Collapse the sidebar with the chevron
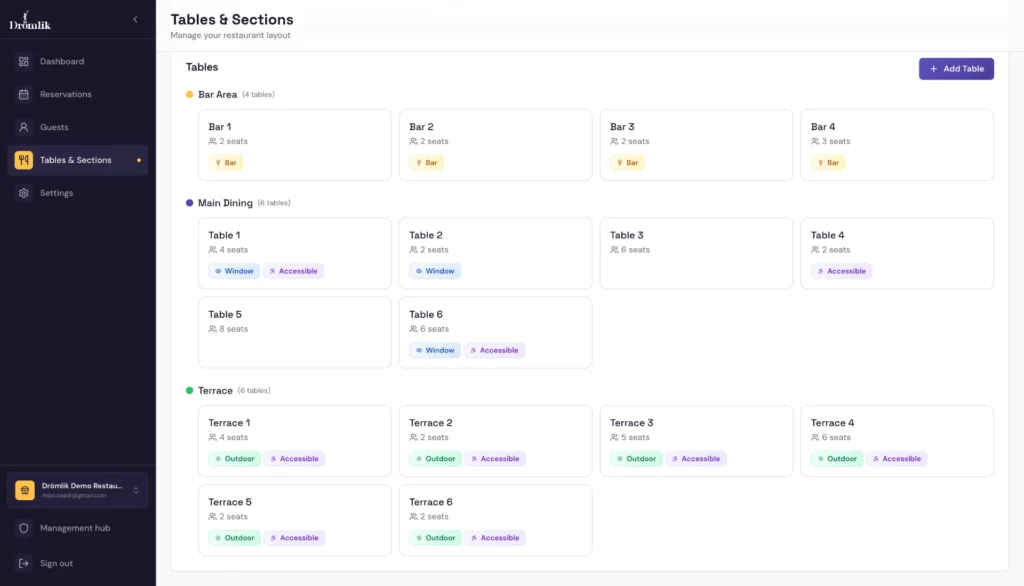 coord(135,20)
